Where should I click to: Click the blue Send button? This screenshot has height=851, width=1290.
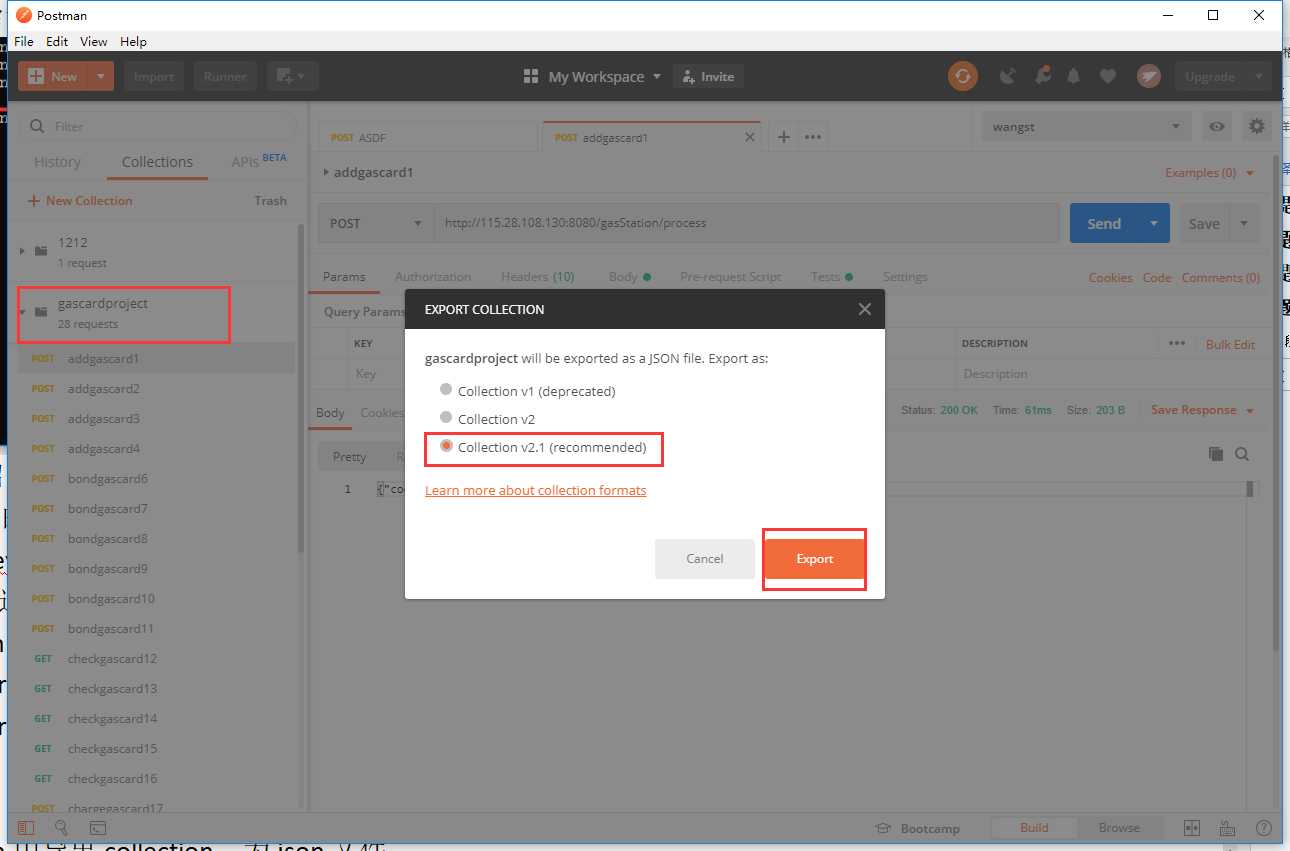[1105, 223]
